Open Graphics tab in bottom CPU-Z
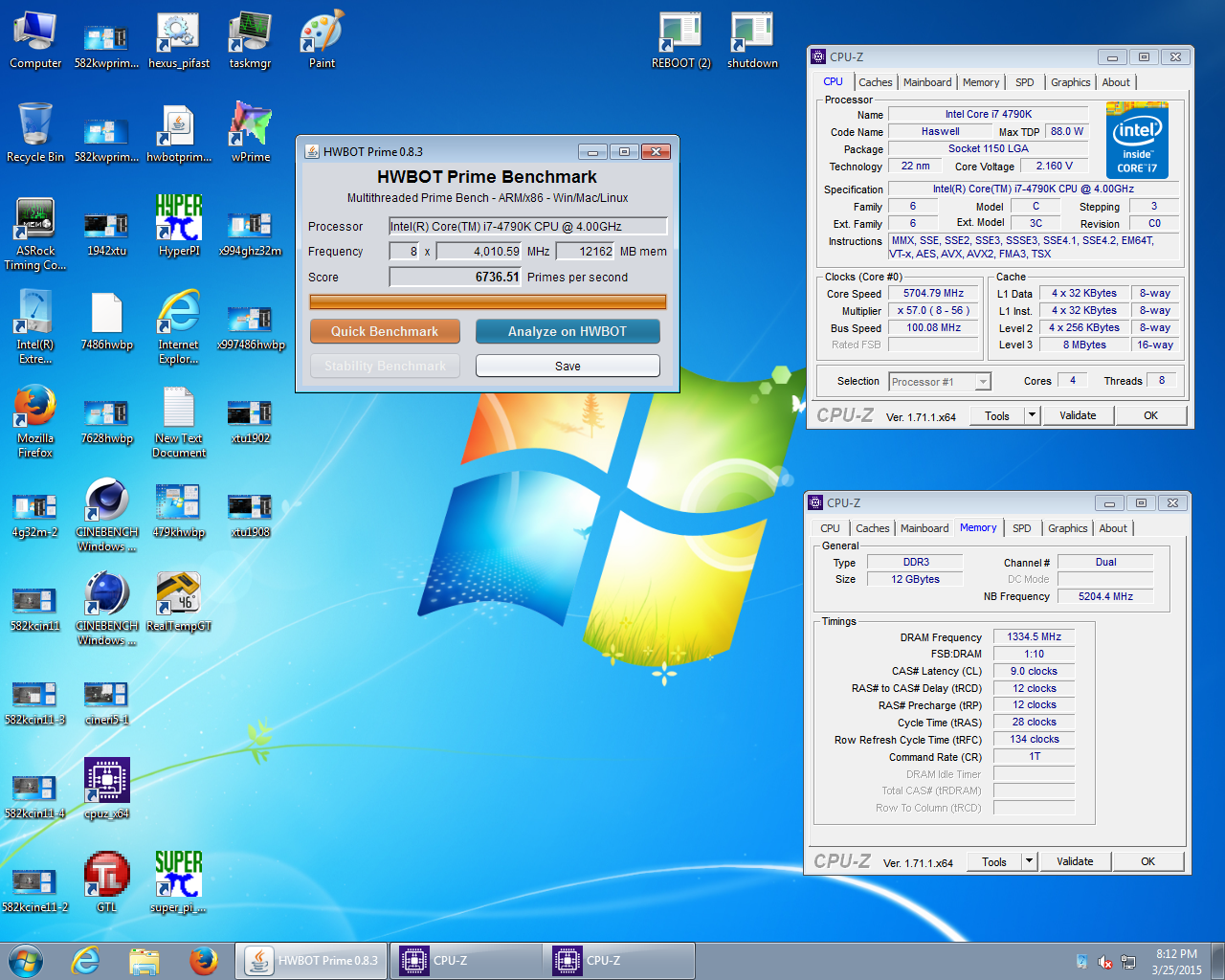 pyautogui.click(x=1067, y=528)
